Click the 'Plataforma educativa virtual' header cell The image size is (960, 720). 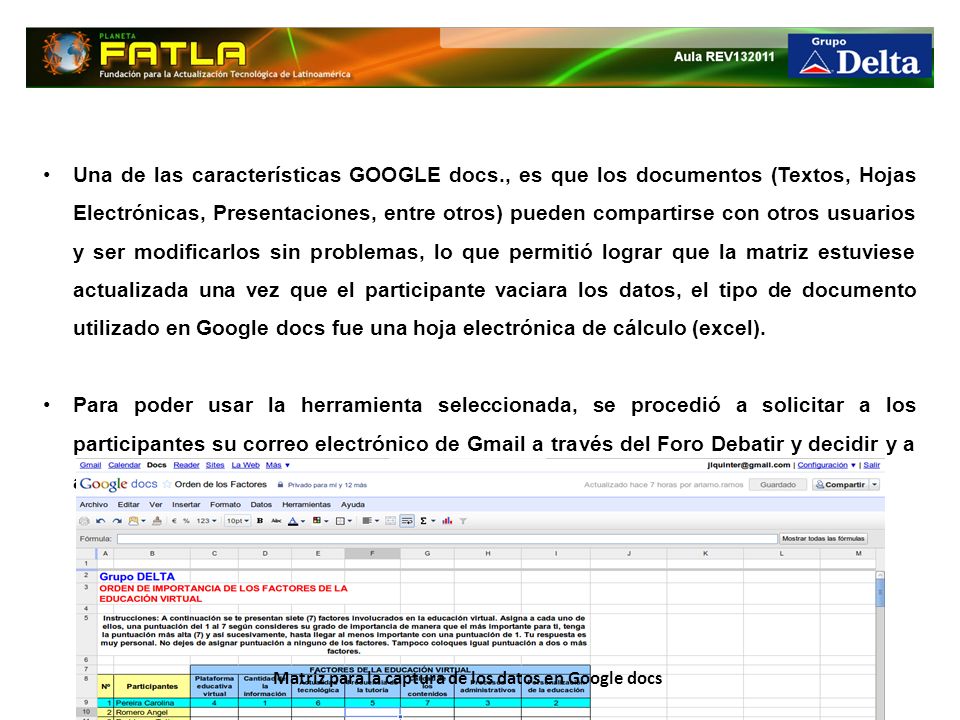pos(214,686)
